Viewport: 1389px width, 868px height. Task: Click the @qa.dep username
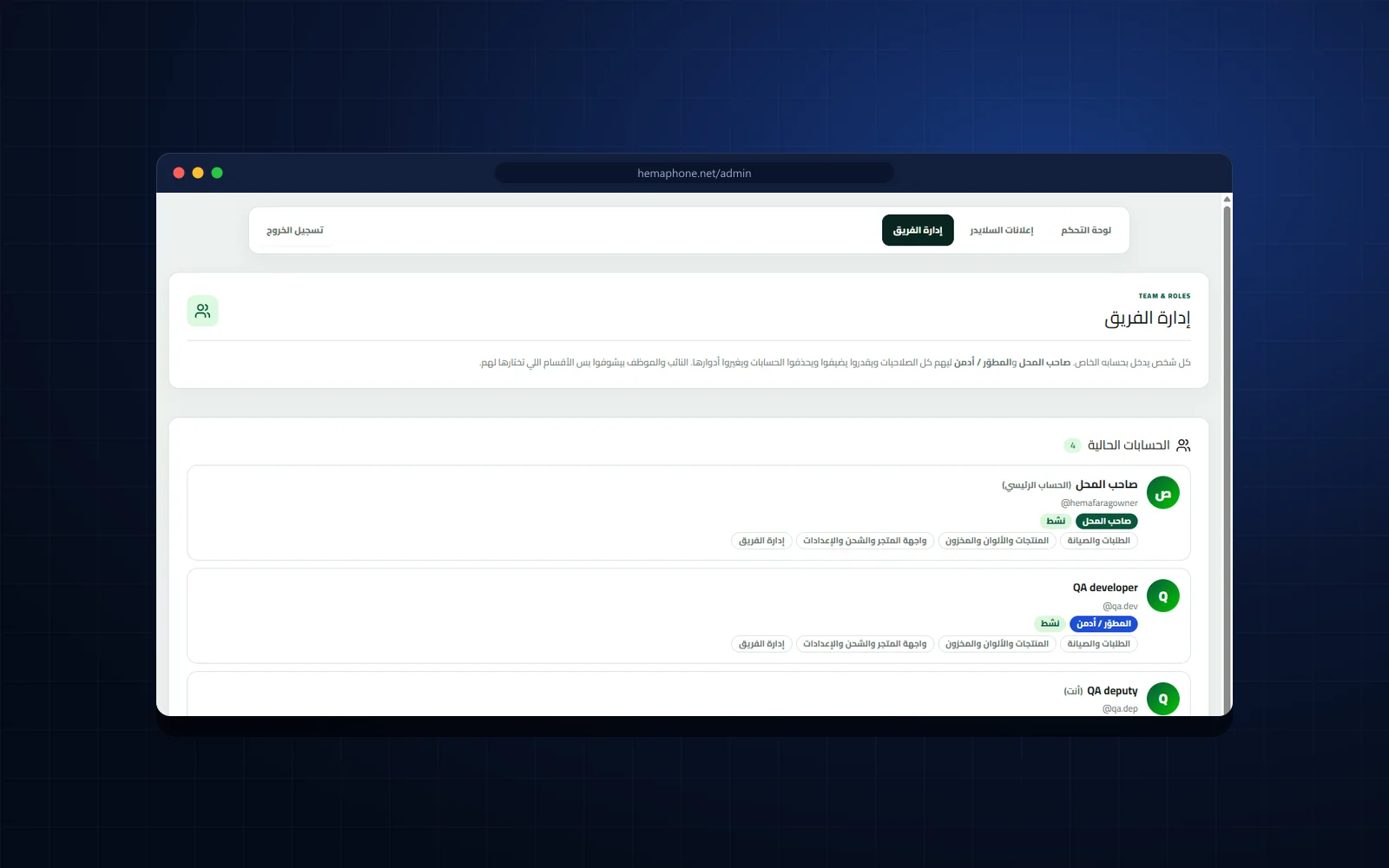tap(1120, 708)
